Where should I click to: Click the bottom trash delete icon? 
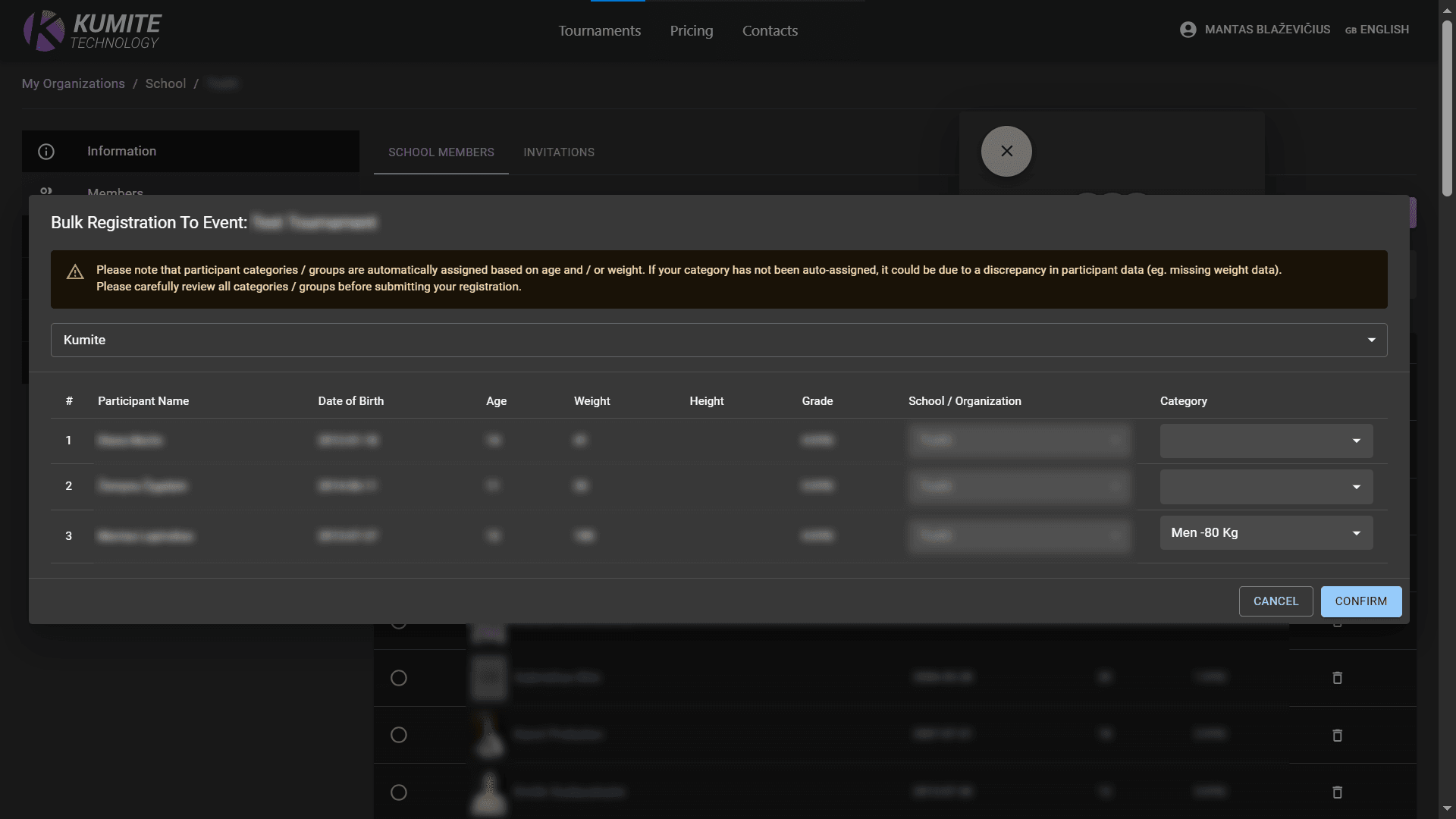(1337, 792)
